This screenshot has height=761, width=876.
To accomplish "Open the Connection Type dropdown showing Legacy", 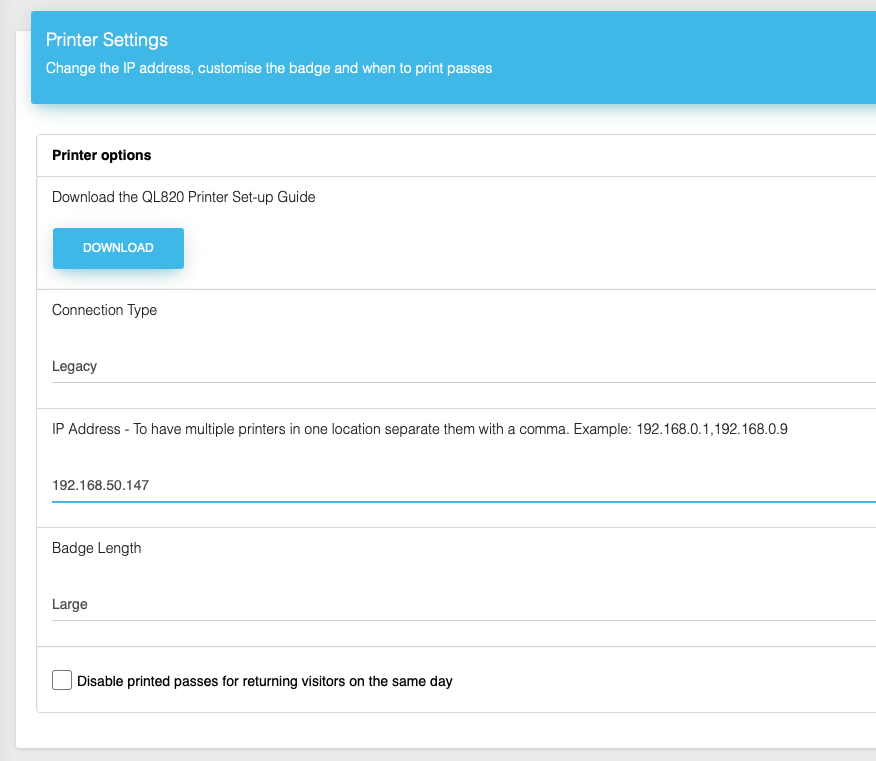I will (464, 367).
